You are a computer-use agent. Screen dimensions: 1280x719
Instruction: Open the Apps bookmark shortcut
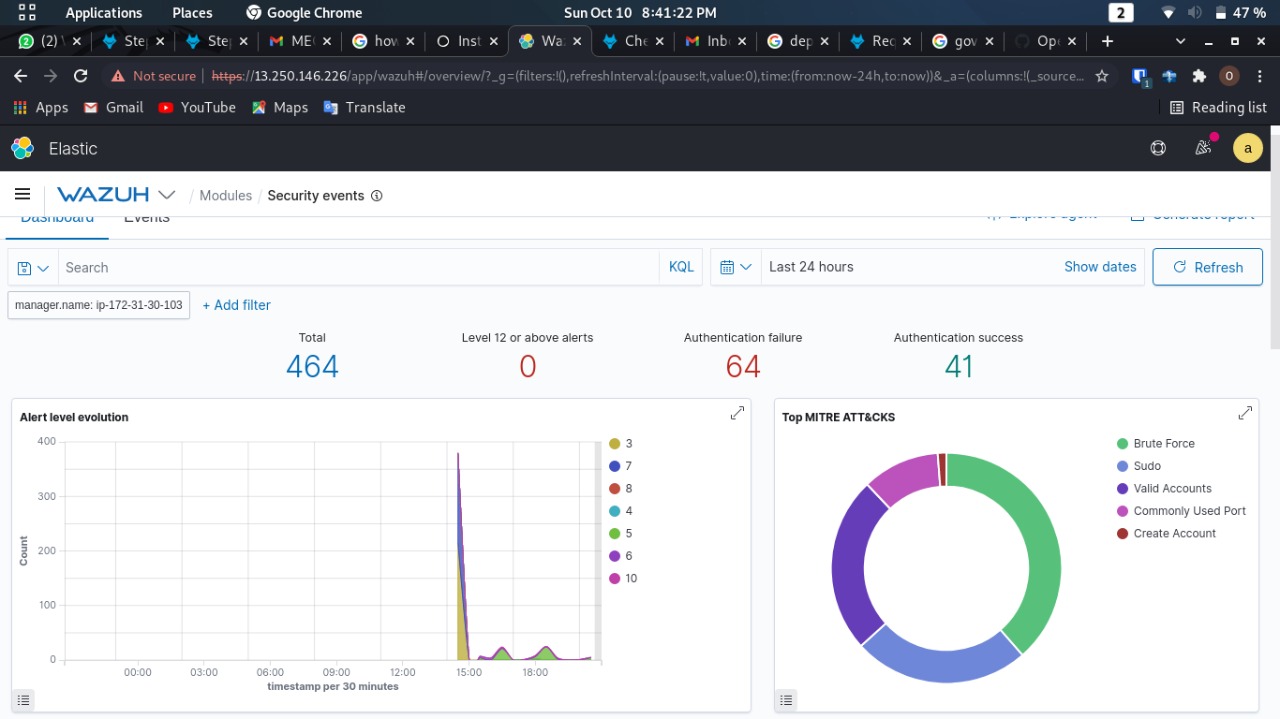pos(40,107)
